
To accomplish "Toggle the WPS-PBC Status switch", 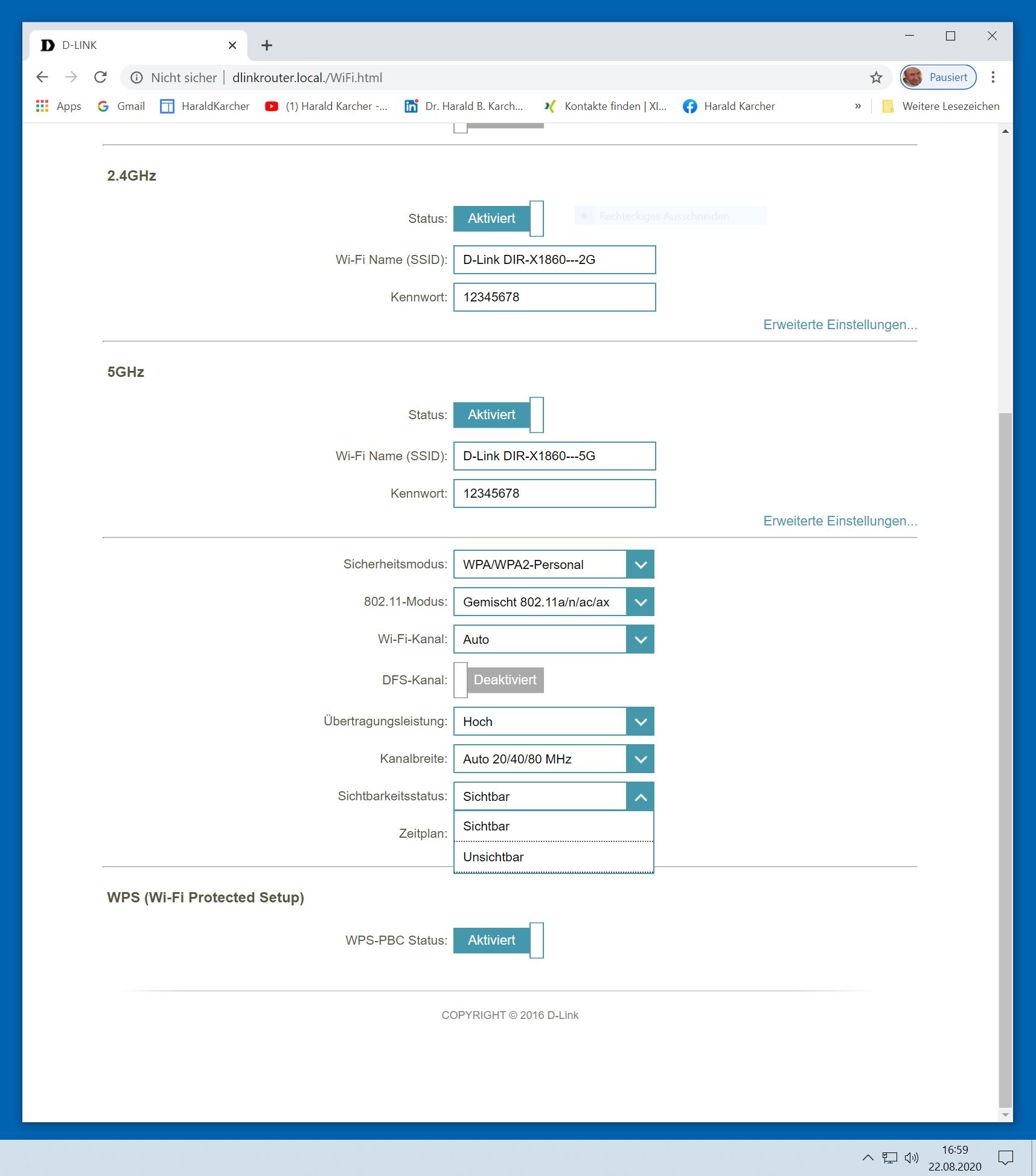I will 499,940.
